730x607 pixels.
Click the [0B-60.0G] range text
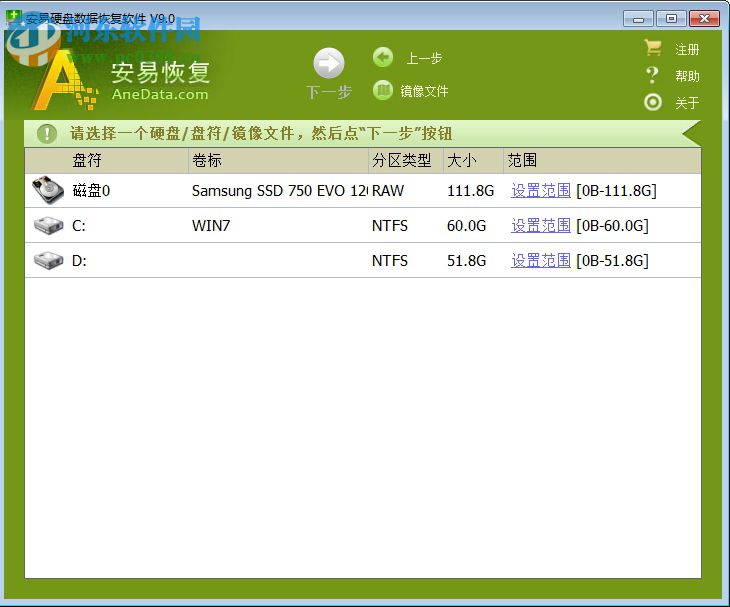tap(612, 226)
